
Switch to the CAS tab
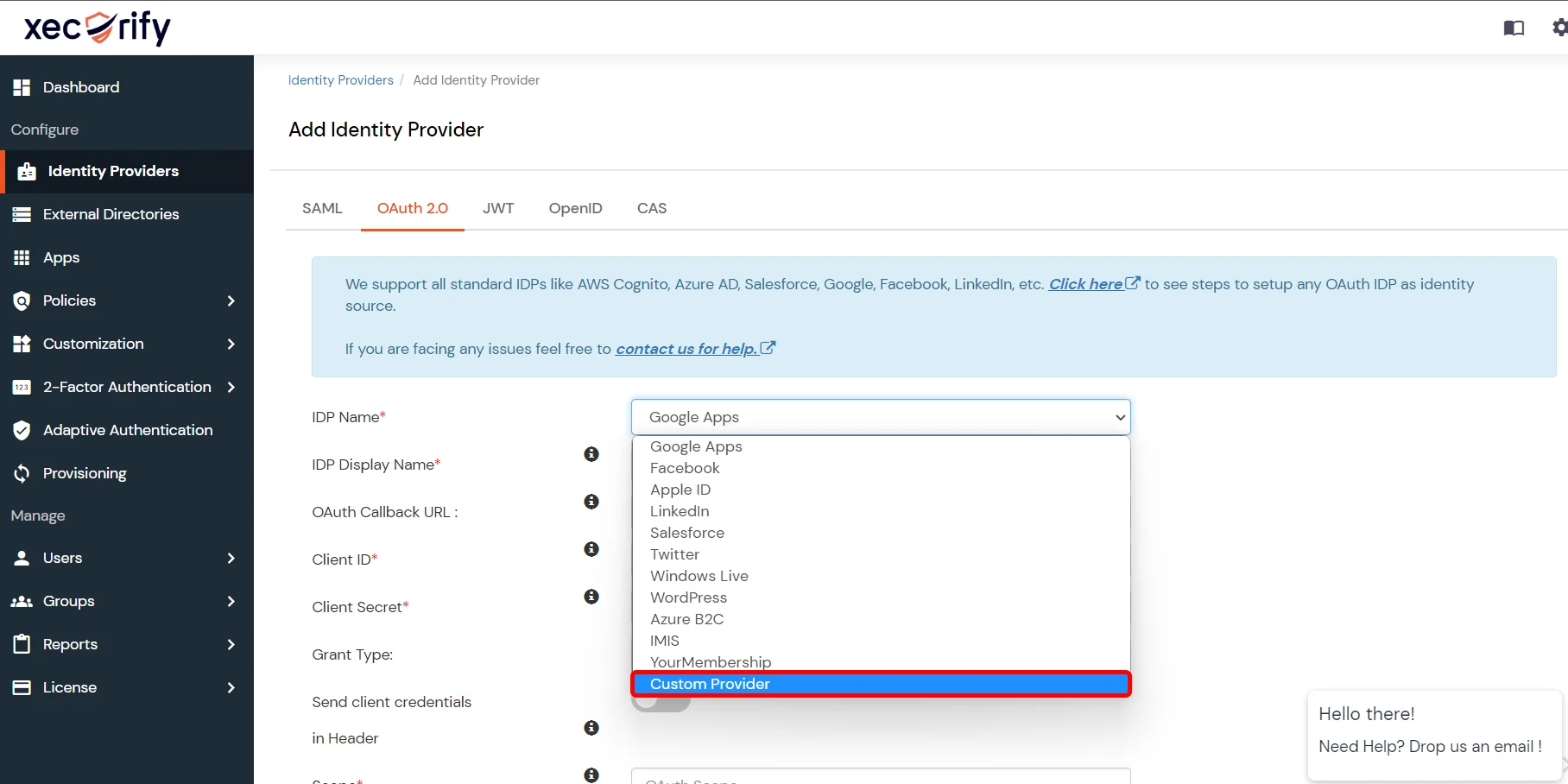[x=652, y=208]
